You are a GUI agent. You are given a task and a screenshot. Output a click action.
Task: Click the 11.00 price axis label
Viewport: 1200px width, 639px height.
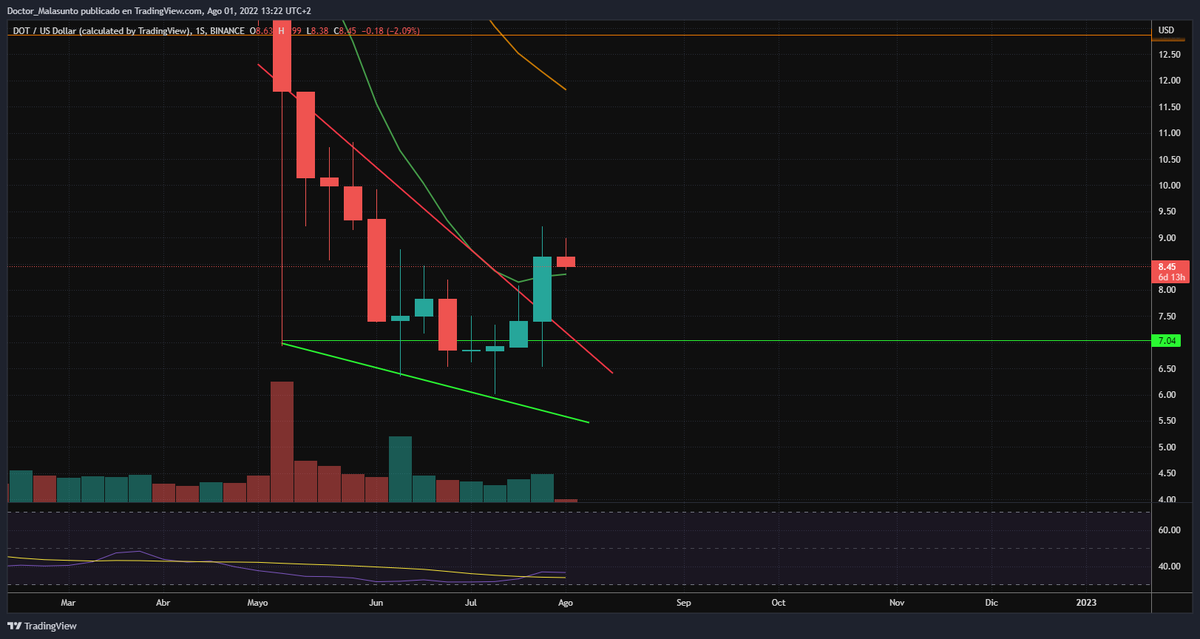[1169, 133]
